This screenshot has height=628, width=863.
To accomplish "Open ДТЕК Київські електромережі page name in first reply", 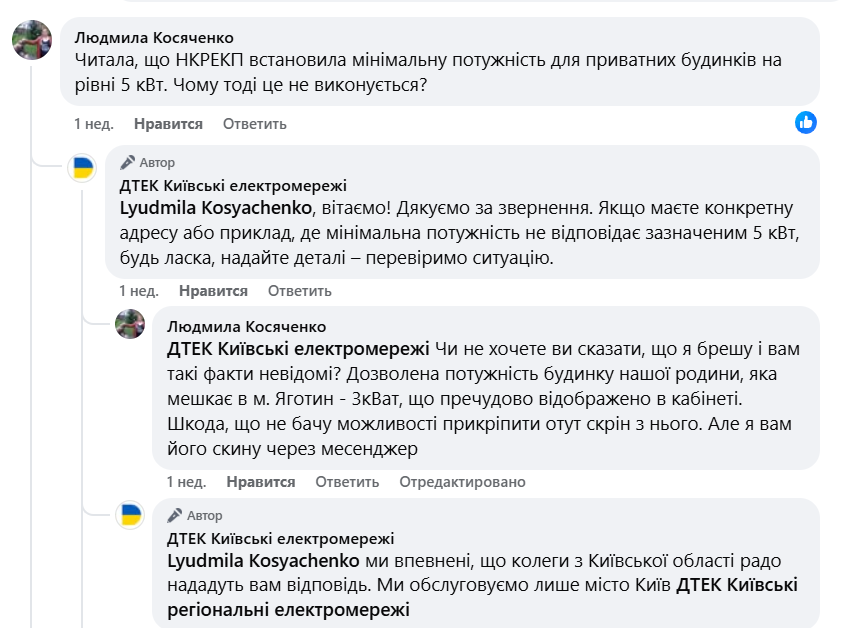I will 233,185.
